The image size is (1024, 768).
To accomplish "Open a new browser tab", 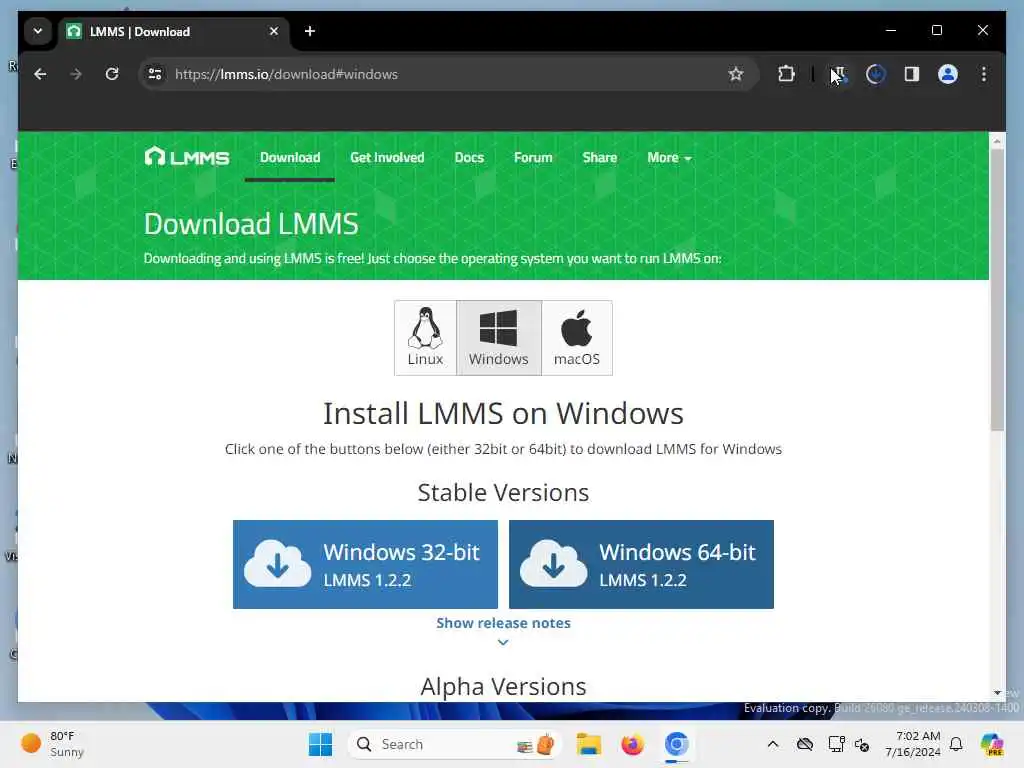I will [x=310, y=31].
